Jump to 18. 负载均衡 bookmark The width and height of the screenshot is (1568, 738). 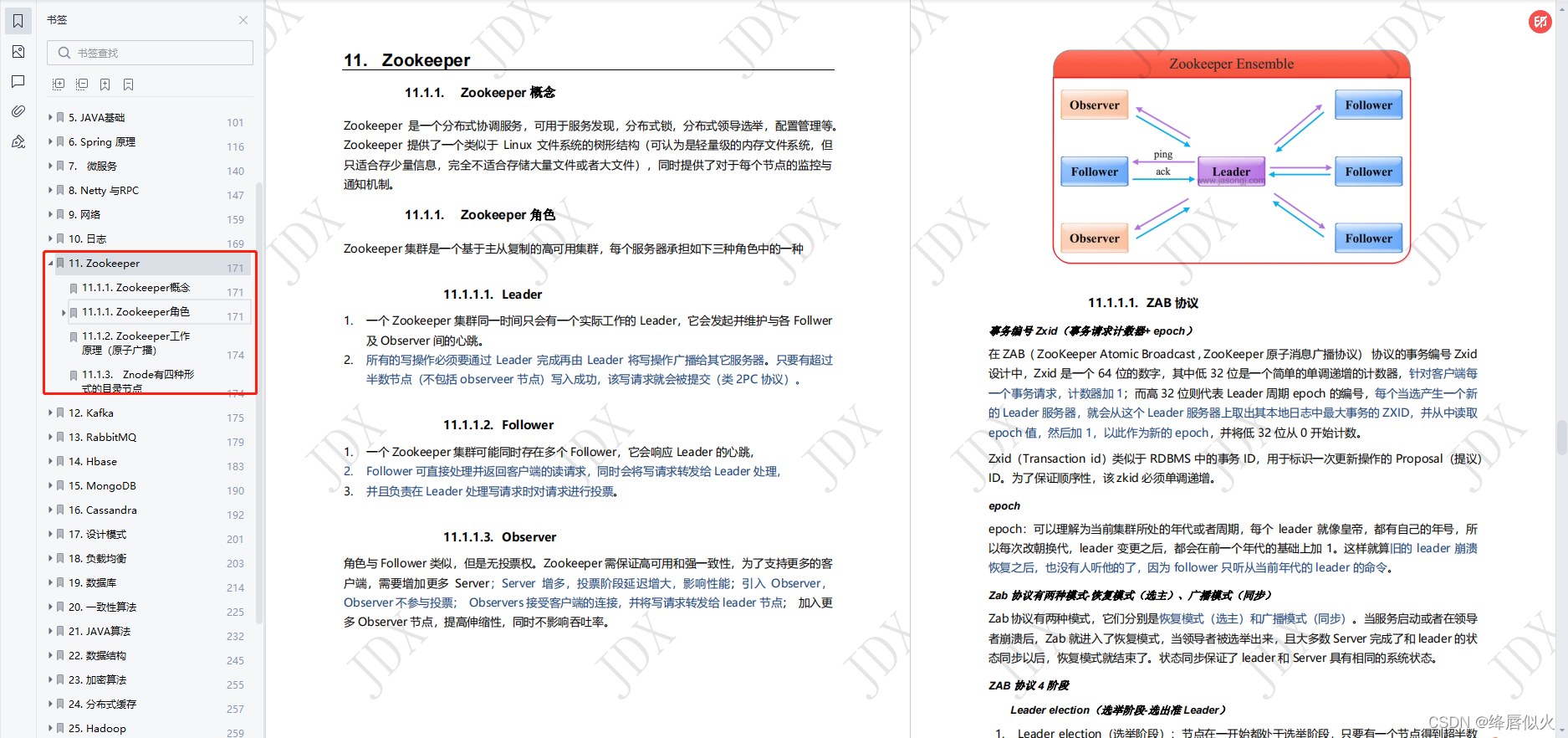point(97,558)
